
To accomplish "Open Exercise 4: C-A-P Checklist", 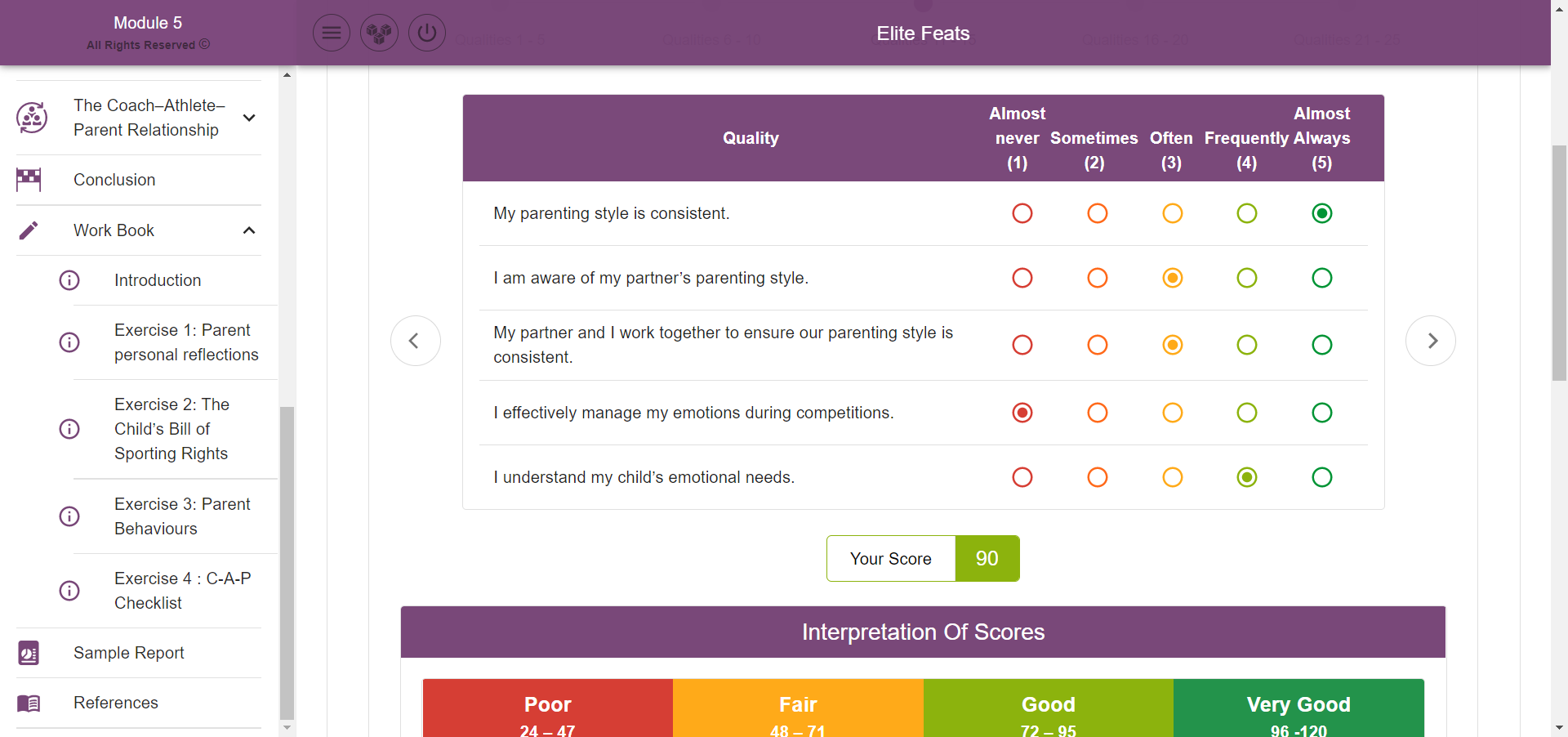I will click(181, 591).
